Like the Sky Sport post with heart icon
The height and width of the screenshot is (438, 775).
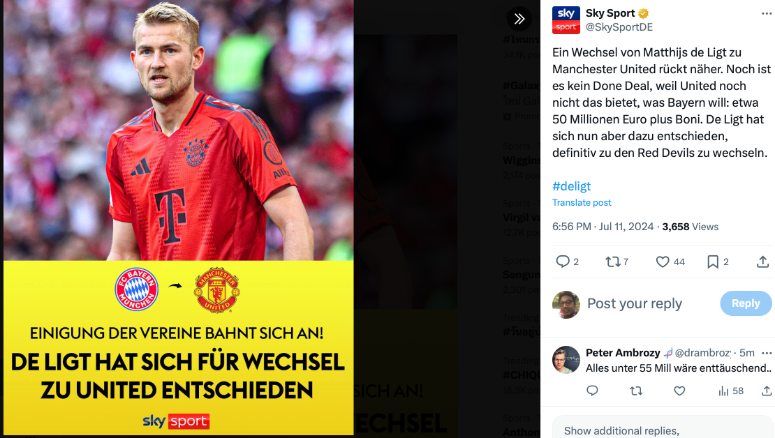click(x=670, y=262)
